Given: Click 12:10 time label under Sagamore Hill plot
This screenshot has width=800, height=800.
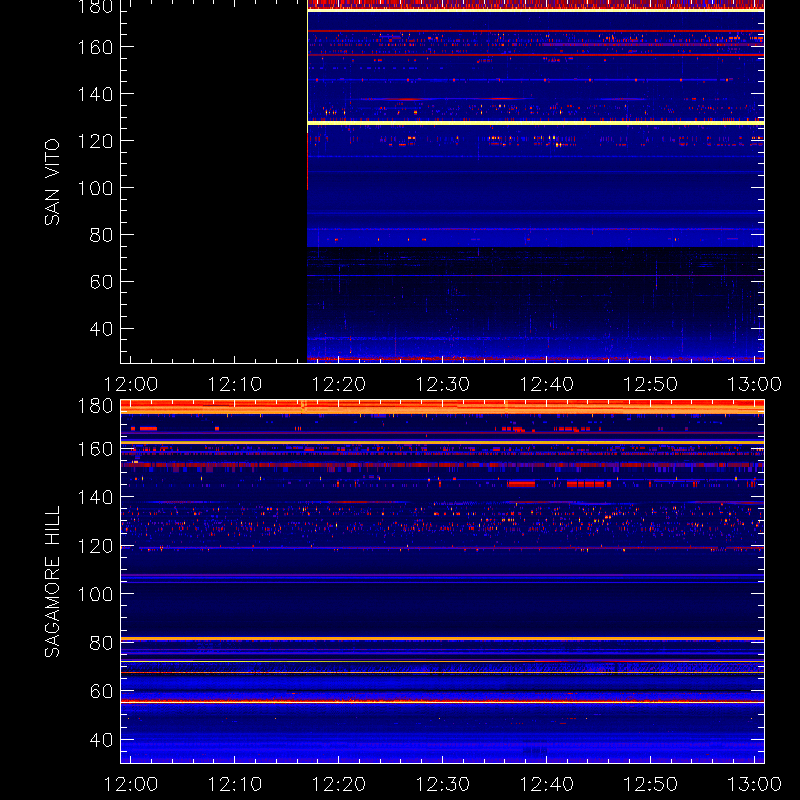Looking at the screenshot, I should 235,784.
